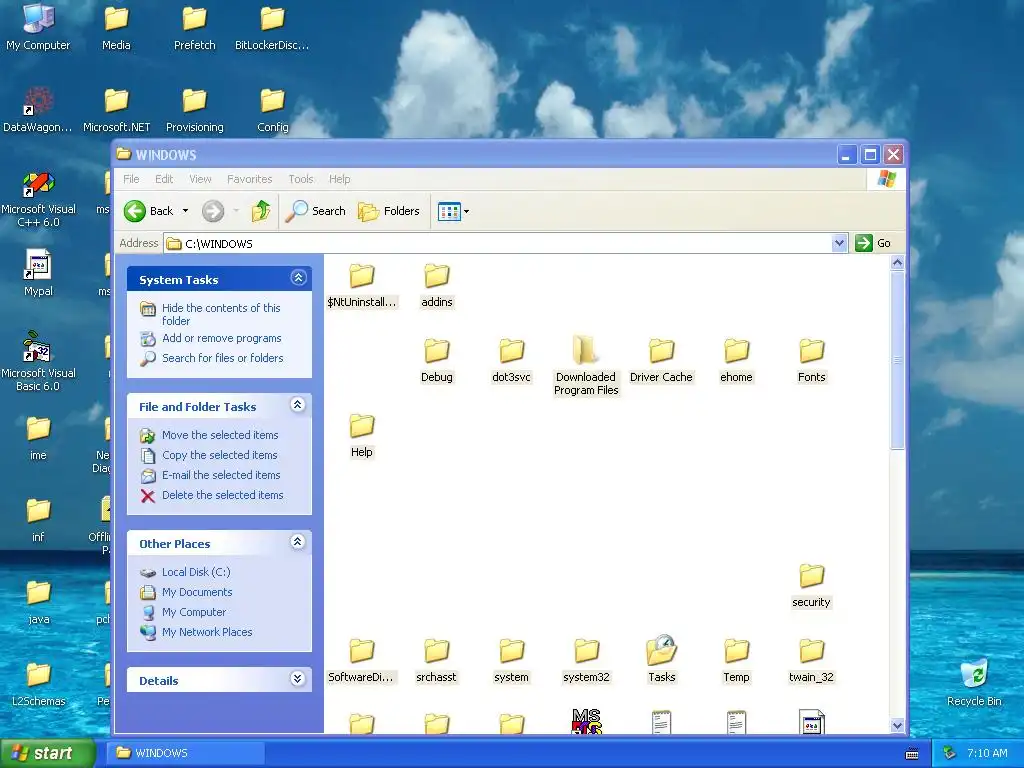The height and width of the screenshot is (768, 1024).
Task: Go to My Documents in Other Places
Action: tap(197, 592)
